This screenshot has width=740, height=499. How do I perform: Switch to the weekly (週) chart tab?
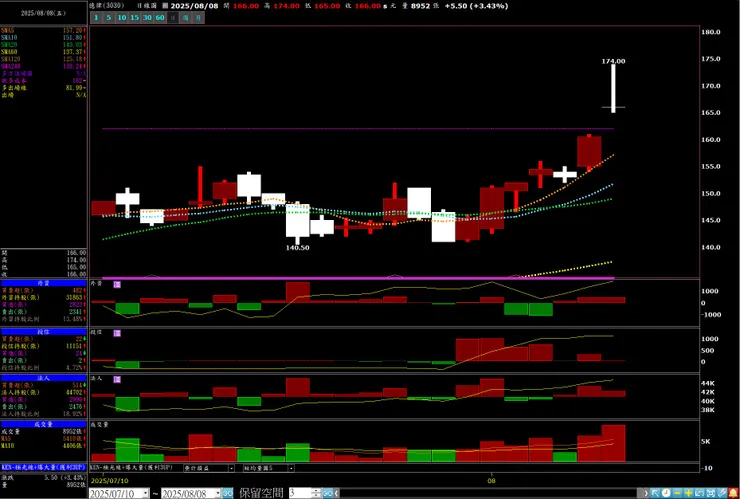(x=185, y=18)
